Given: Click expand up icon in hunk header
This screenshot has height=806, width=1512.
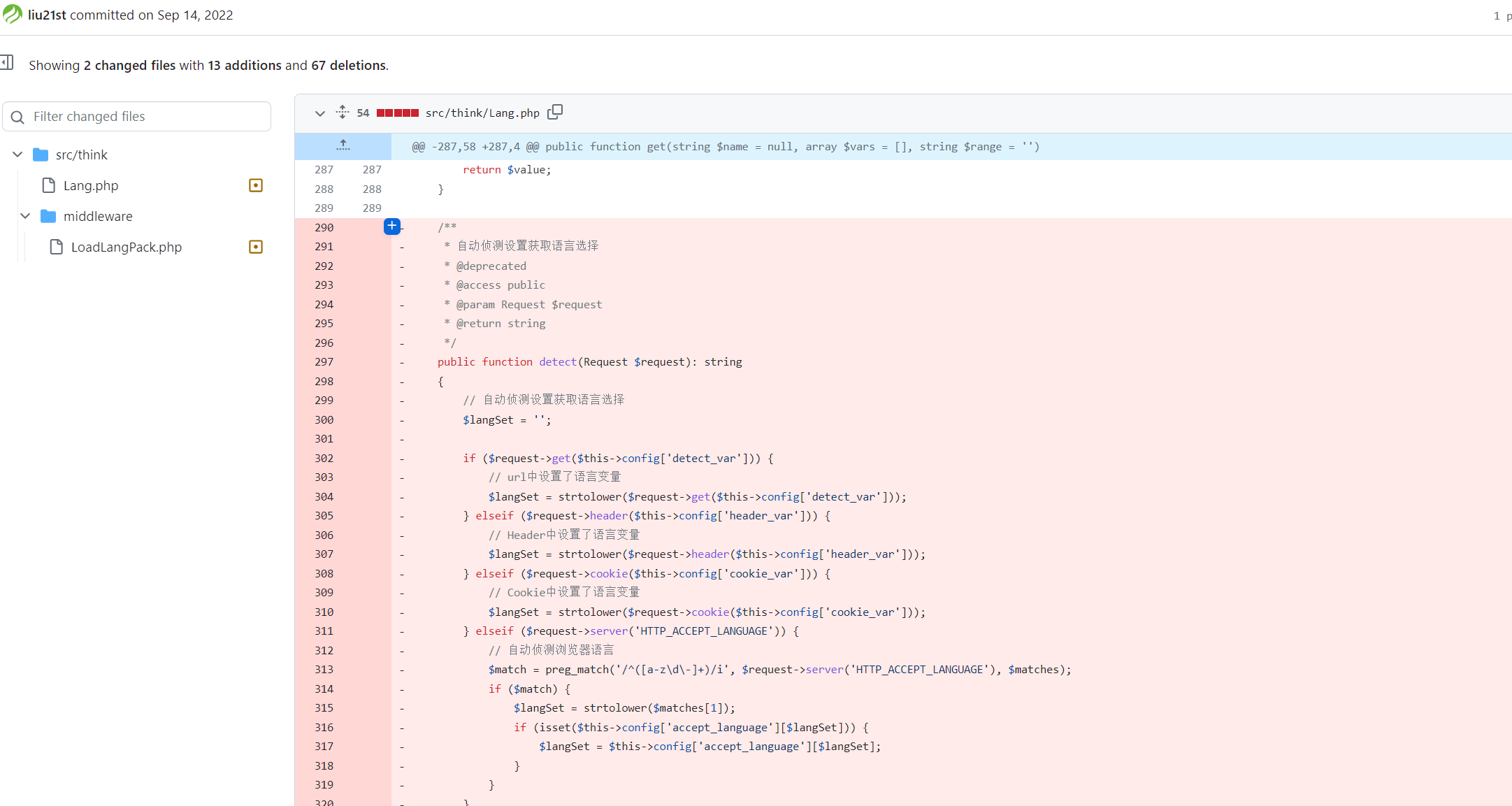Looking at the screenshot, I should pos(343,145).
